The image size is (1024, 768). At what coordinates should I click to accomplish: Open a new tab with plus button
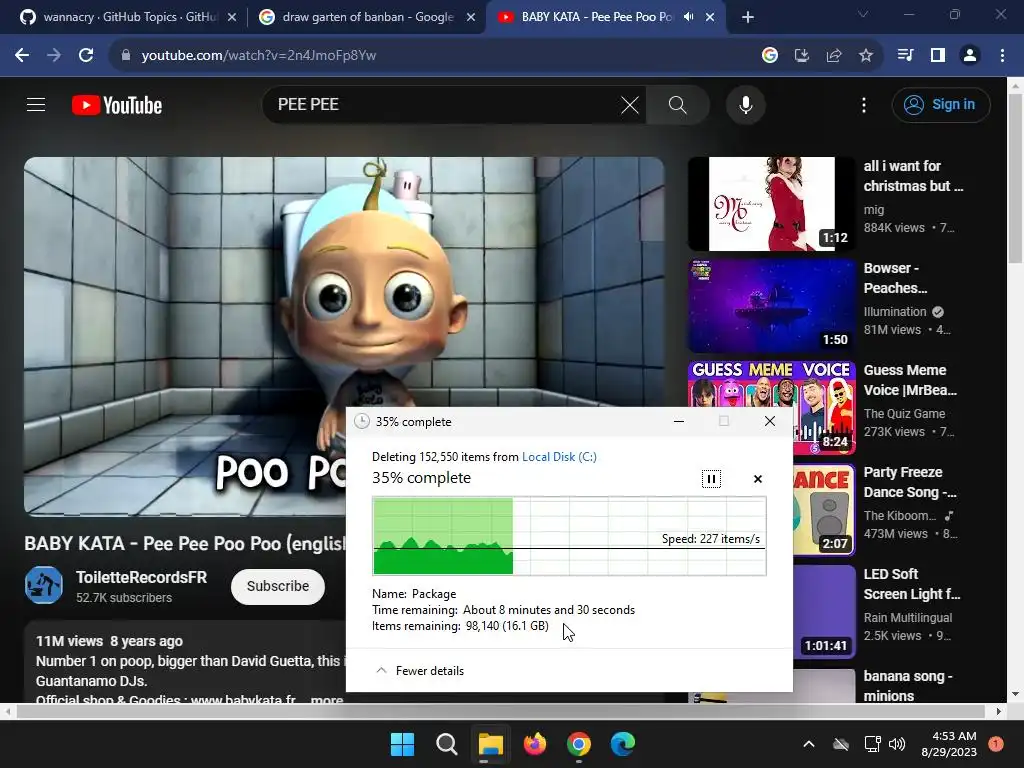(x=748, y=18)
